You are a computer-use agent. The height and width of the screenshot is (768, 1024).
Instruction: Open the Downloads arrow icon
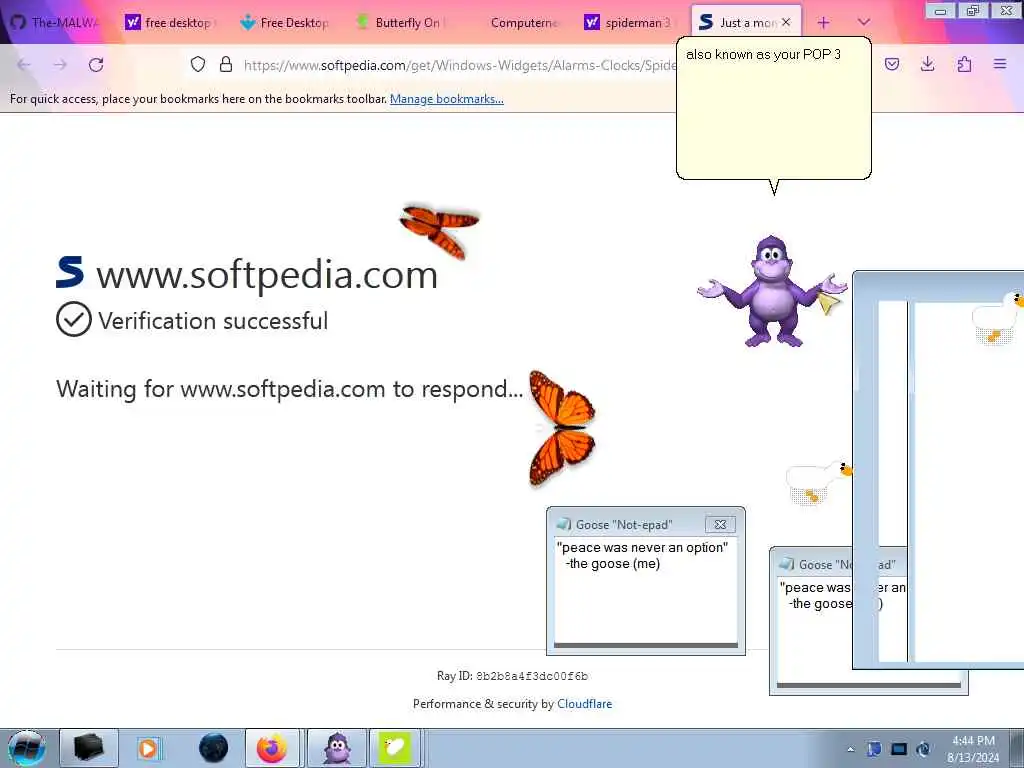(927, 64)
